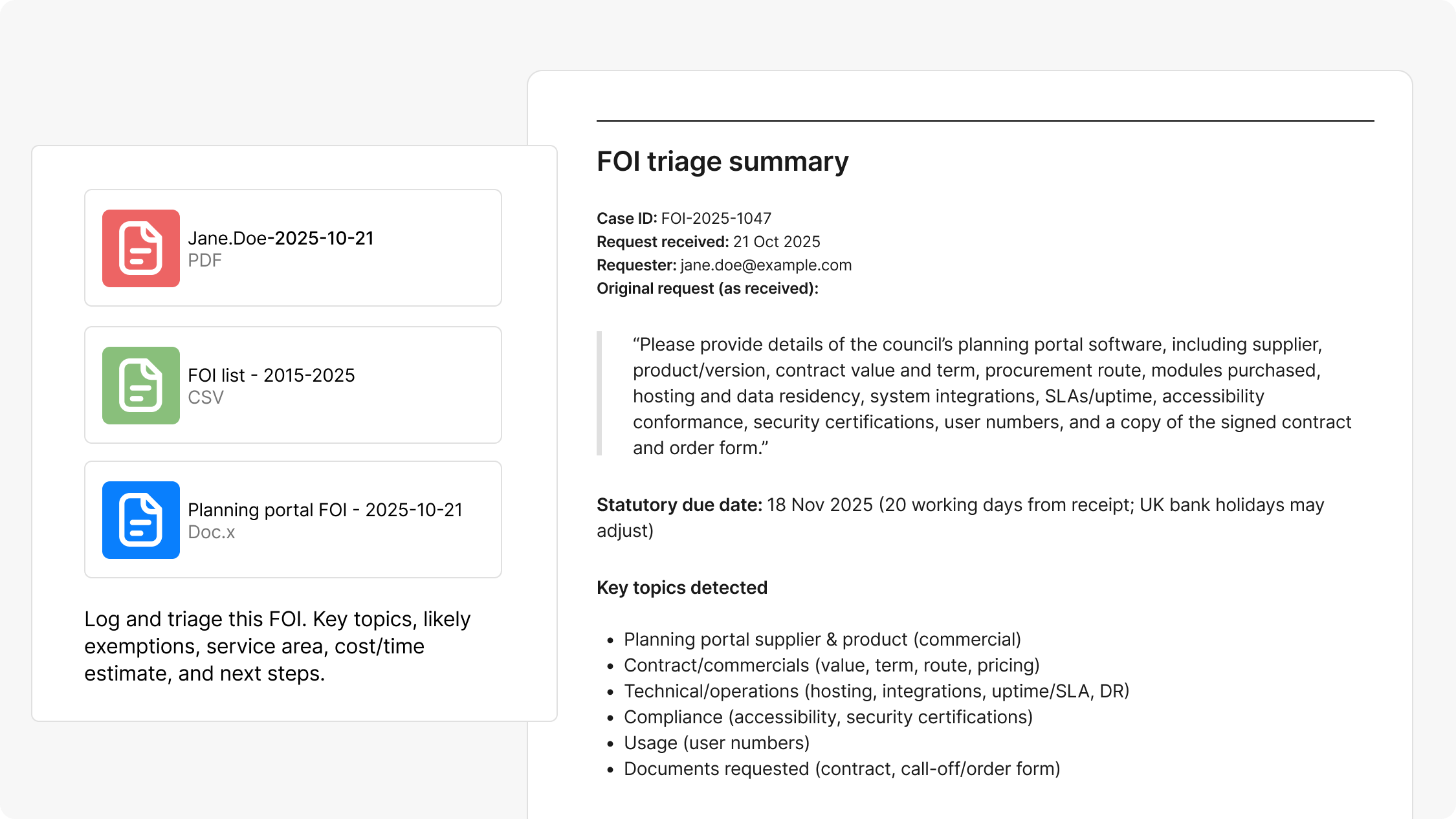The width and height of the screenshot is (1456, 819).
Task: Click the quoted original request block
Action: click(x=990, y=396)
